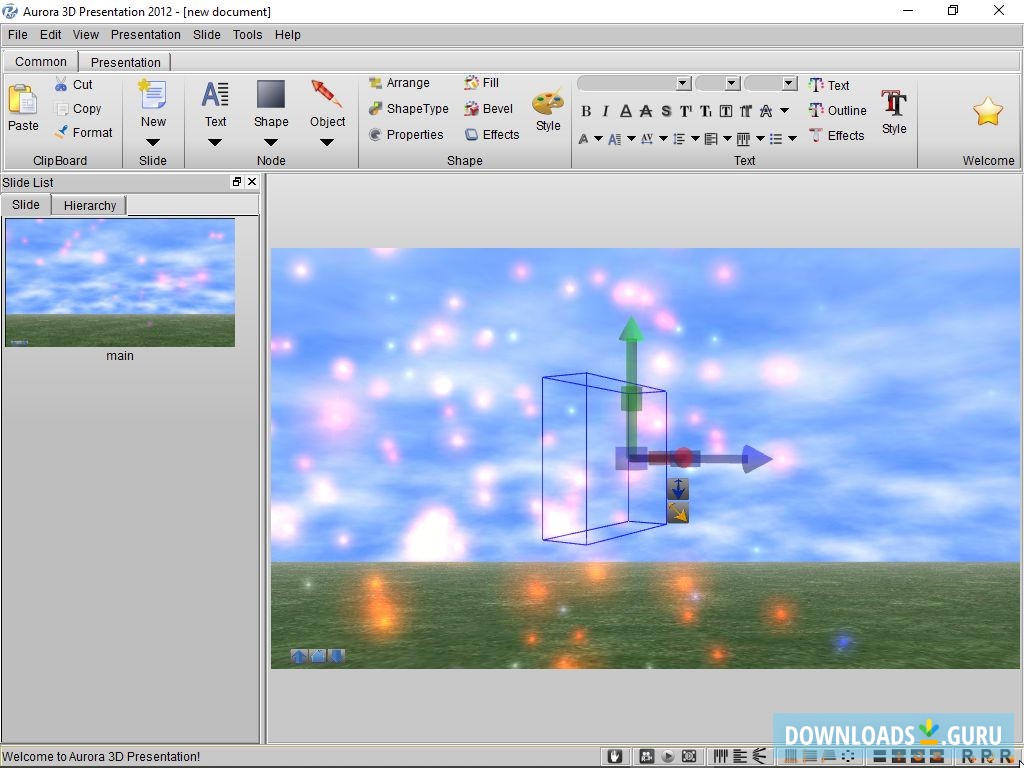1024x768 pixels.
Task: Select the hand pan tool in status bar
Action: pyautogui.click(x=614, y=757)
